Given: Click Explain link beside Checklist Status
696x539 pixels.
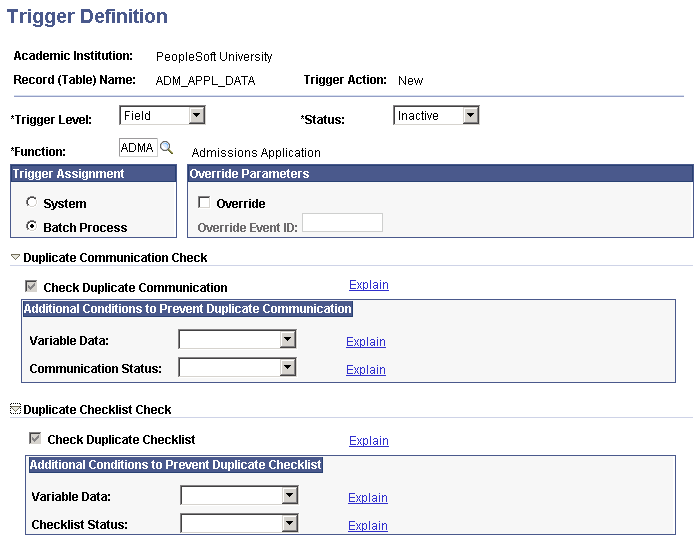Looking at the screenshot, I should click(x=368, y=525).
